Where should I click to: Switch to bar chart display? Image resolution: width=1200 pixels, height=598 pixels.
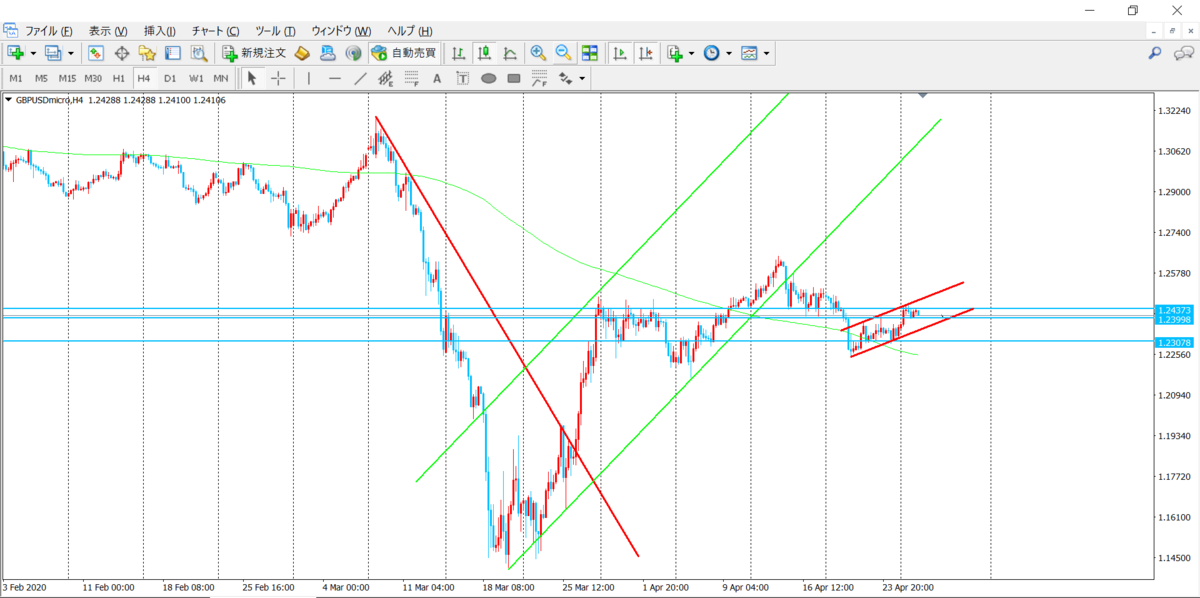(458, 53)
